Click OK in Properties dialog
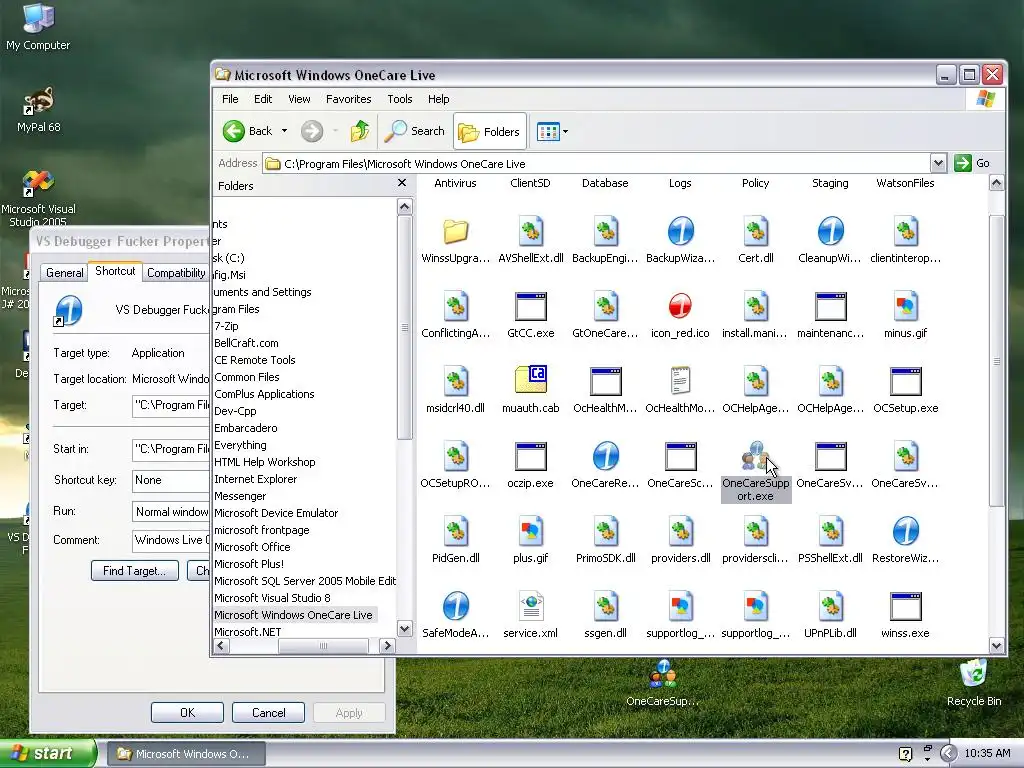The width and height of the screenshot is (1024, 768). tap(187, 712)
